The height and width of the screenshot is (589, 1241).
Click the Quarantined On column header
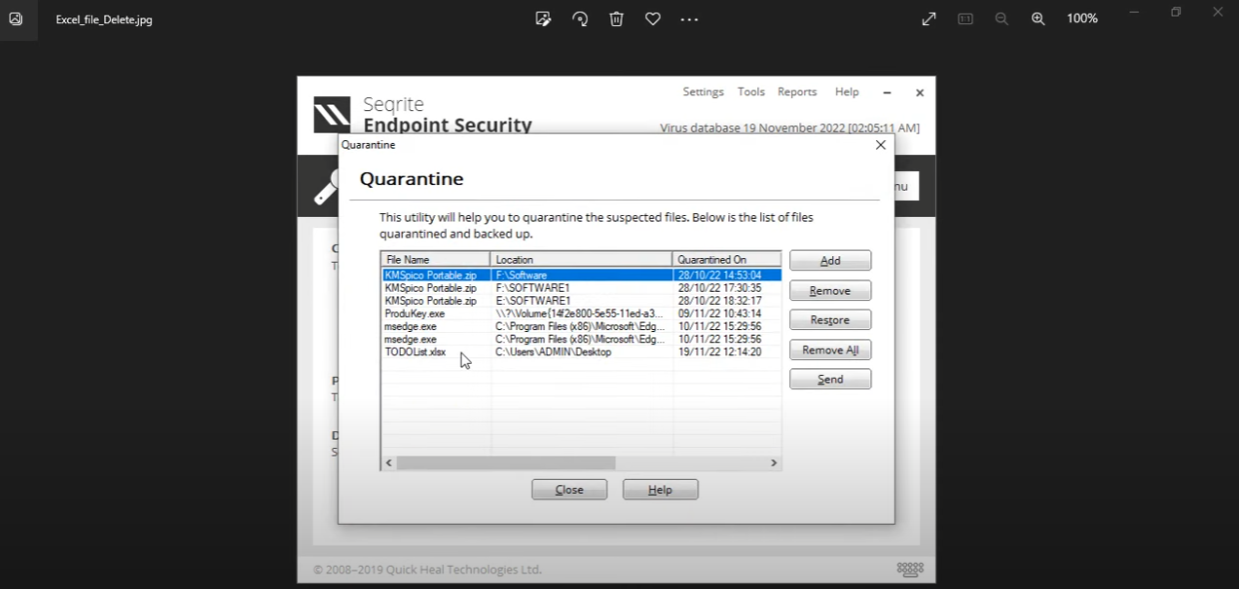click(x=725, y=260)
